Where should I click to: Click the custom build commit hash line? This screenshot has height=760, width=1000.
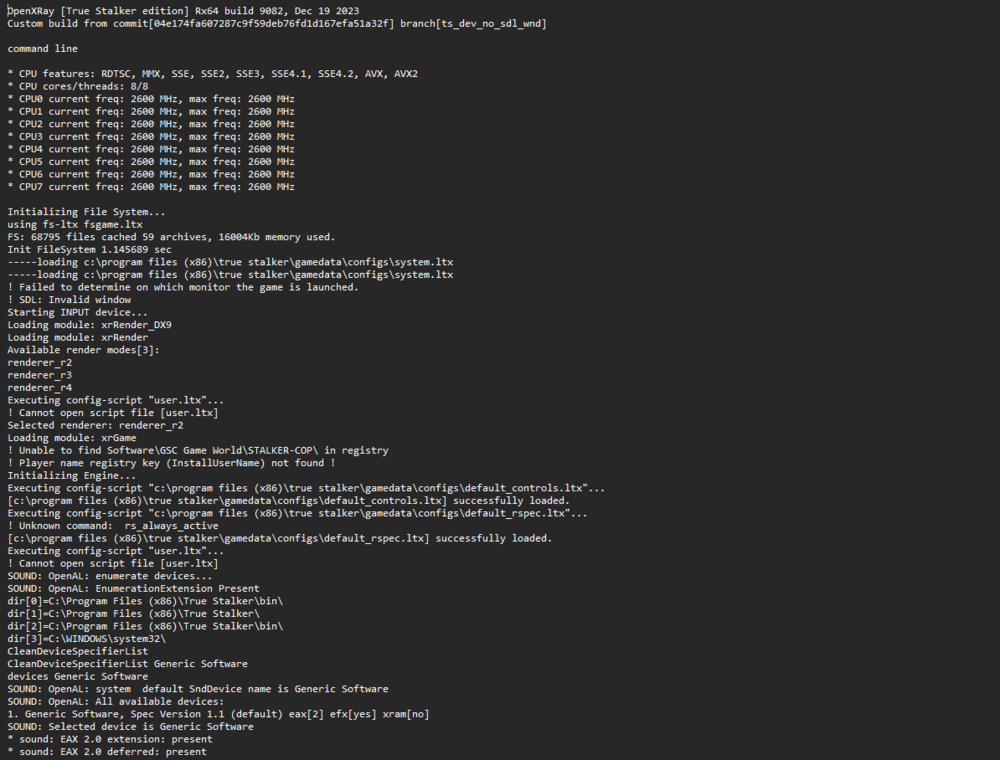277,23
